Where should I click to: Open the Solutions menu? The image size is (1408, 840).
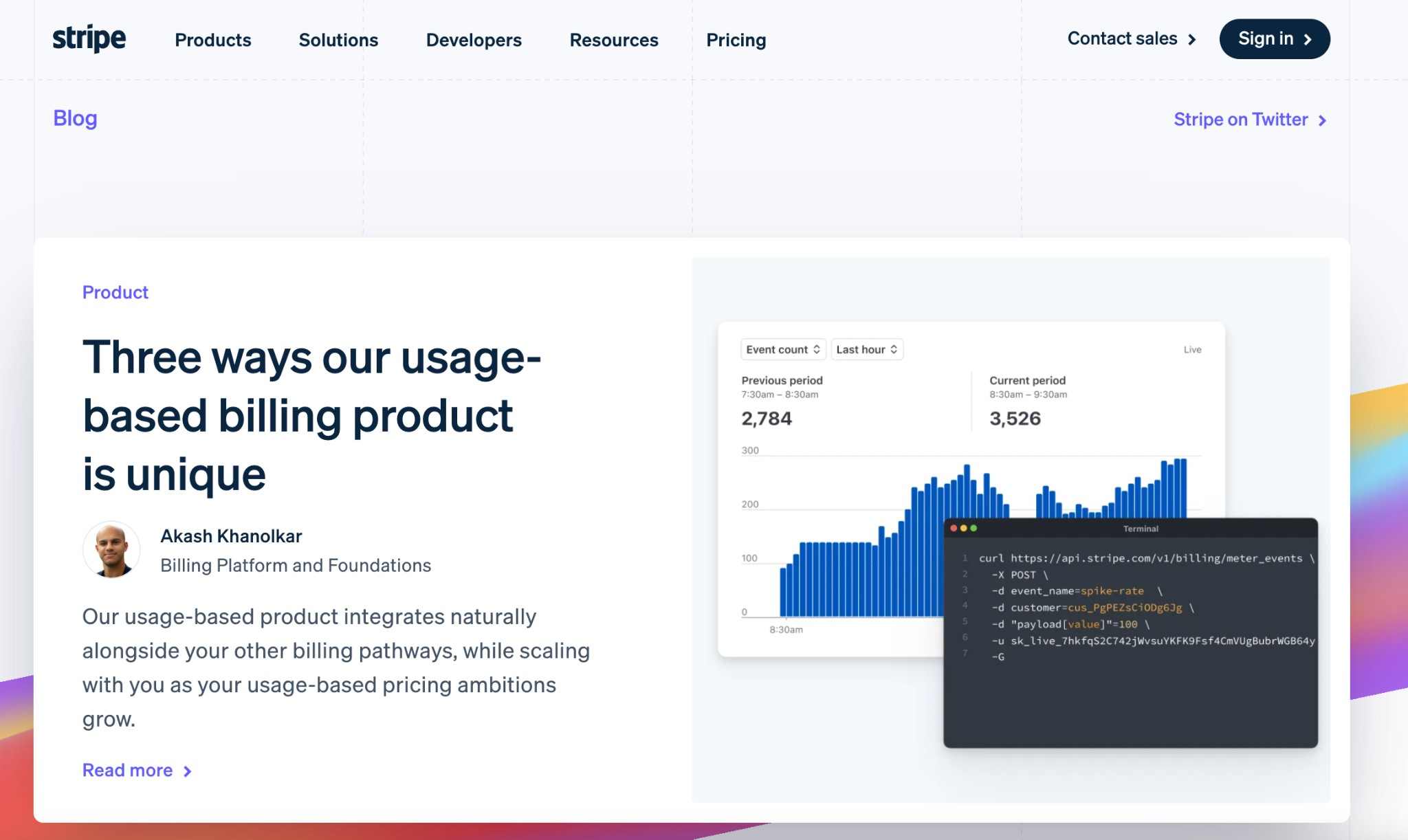click(x=338, y=40)
